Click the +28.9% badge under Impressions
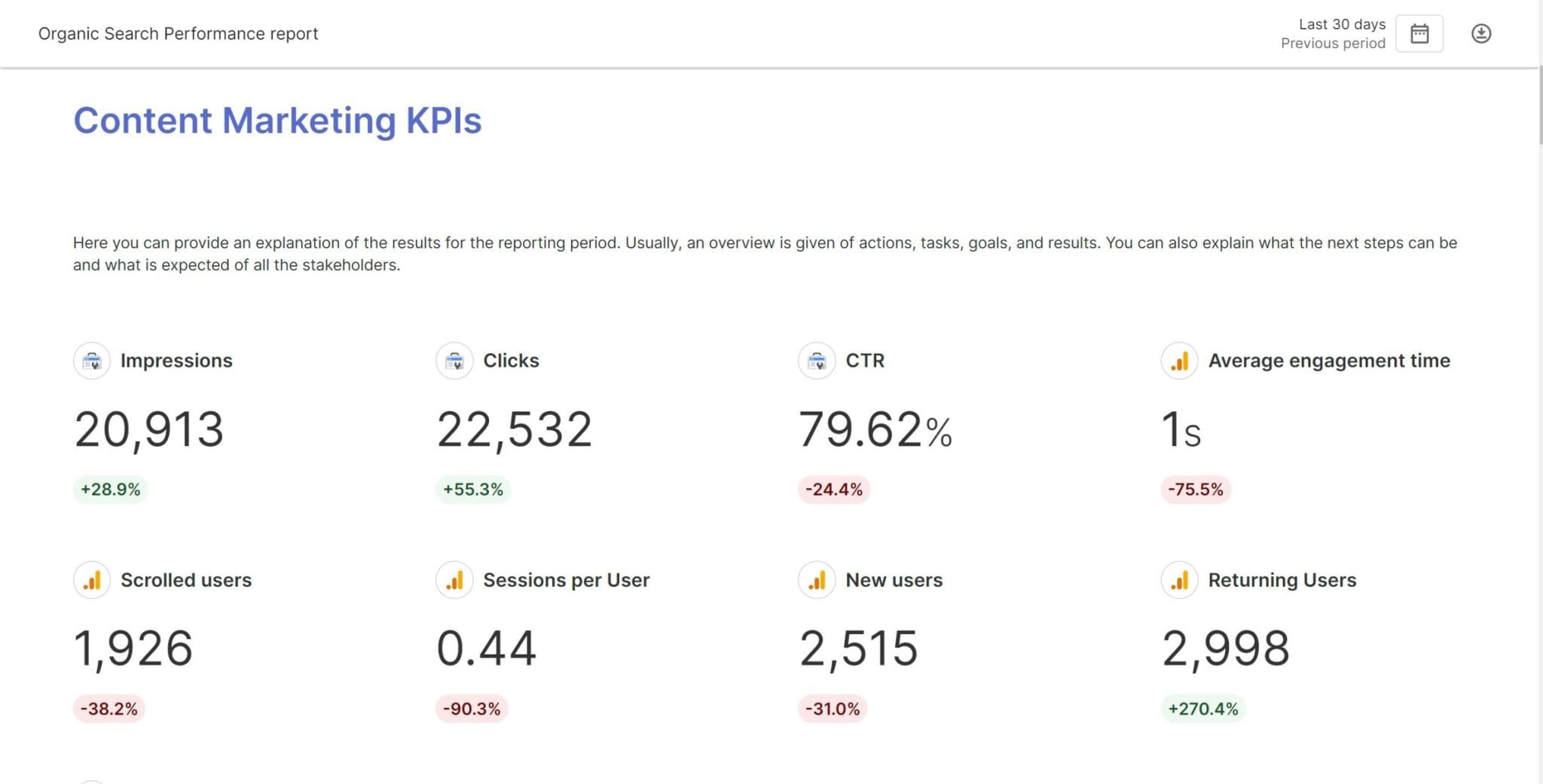This screenshot has width=1543, height=784. pos(110,489)
